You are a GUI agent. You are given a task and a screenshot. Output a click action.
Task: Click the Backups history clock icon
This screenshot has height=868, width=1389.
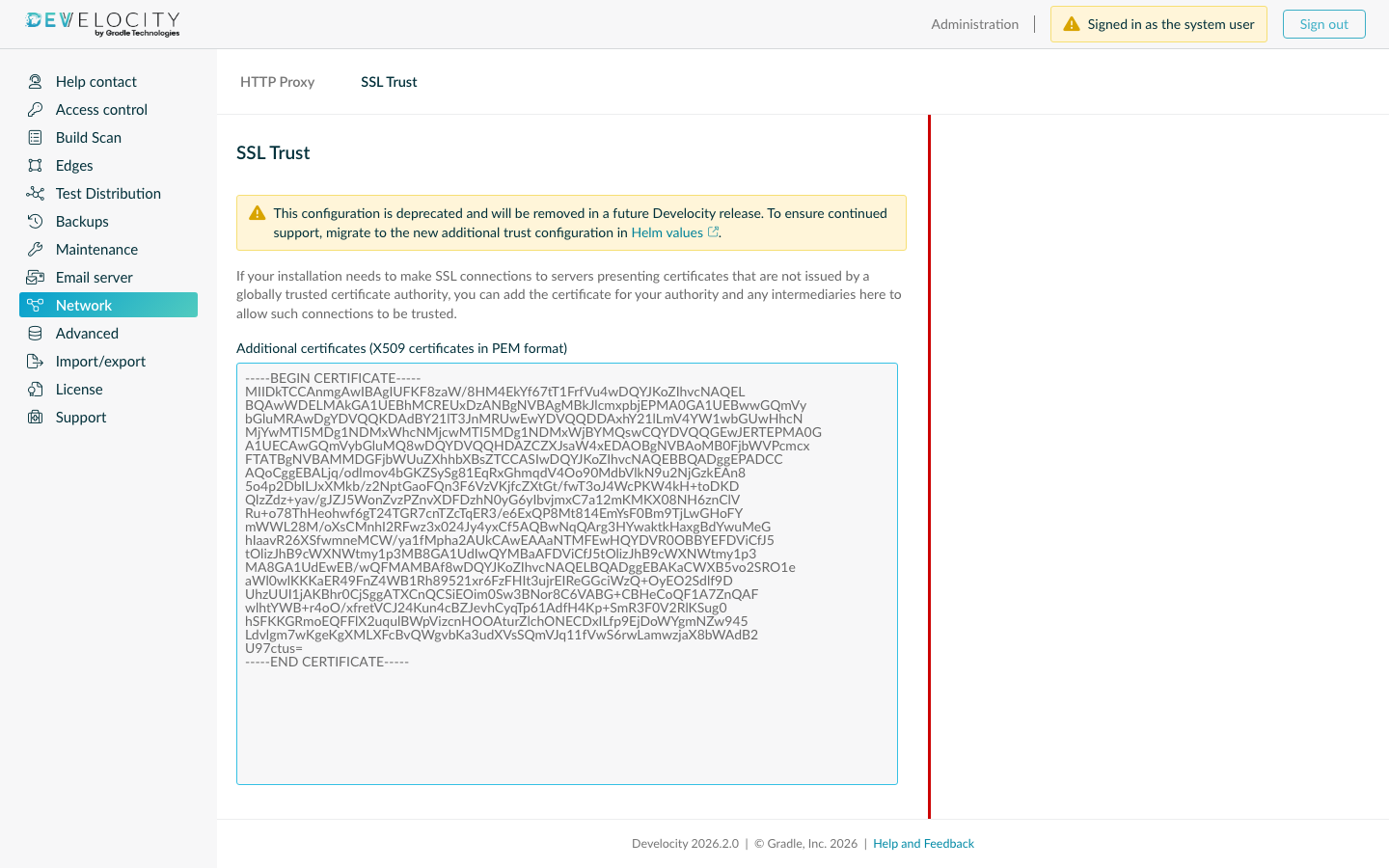tap(36, 222)
